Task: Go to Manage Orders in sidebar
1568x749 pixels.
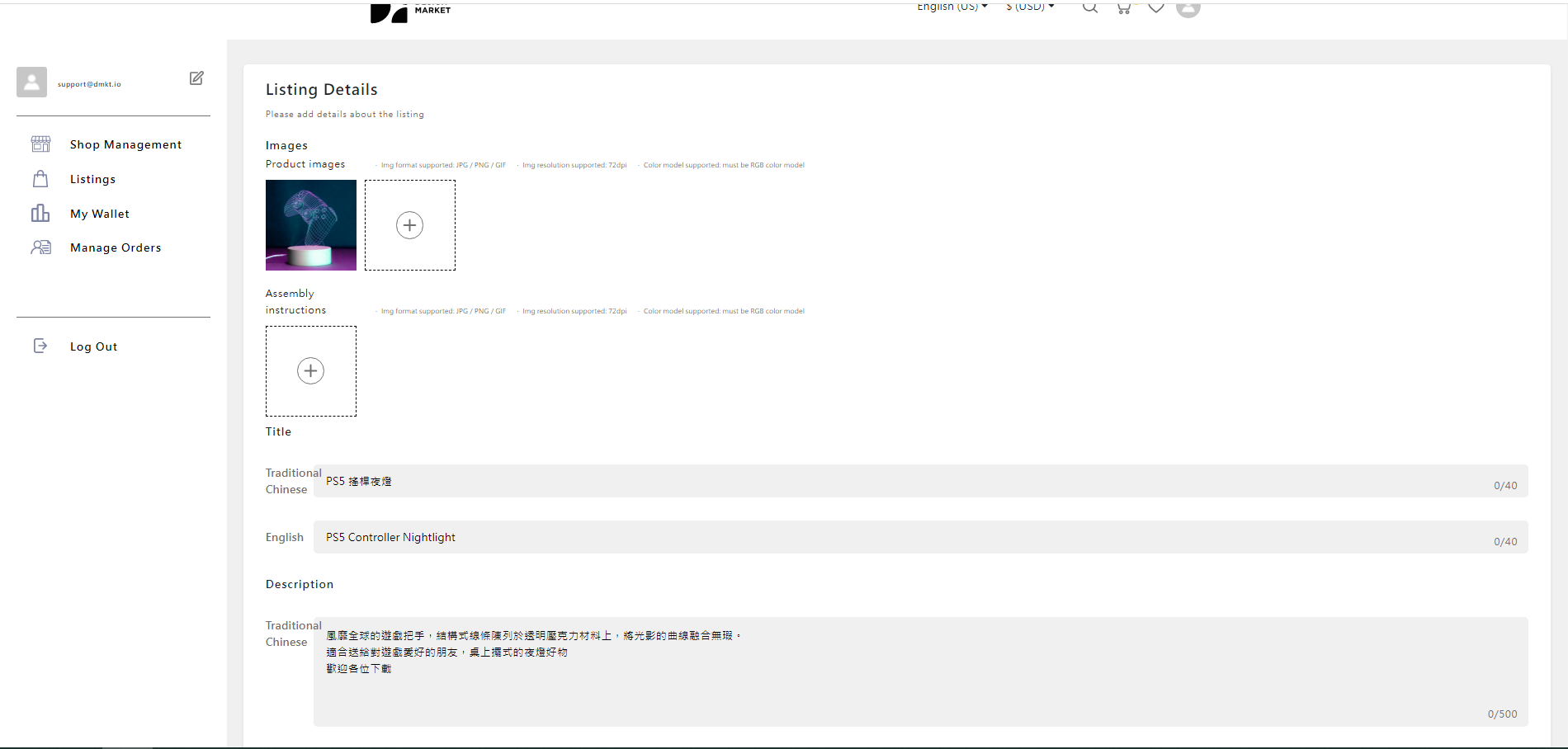Action: (x=116, y=247)
